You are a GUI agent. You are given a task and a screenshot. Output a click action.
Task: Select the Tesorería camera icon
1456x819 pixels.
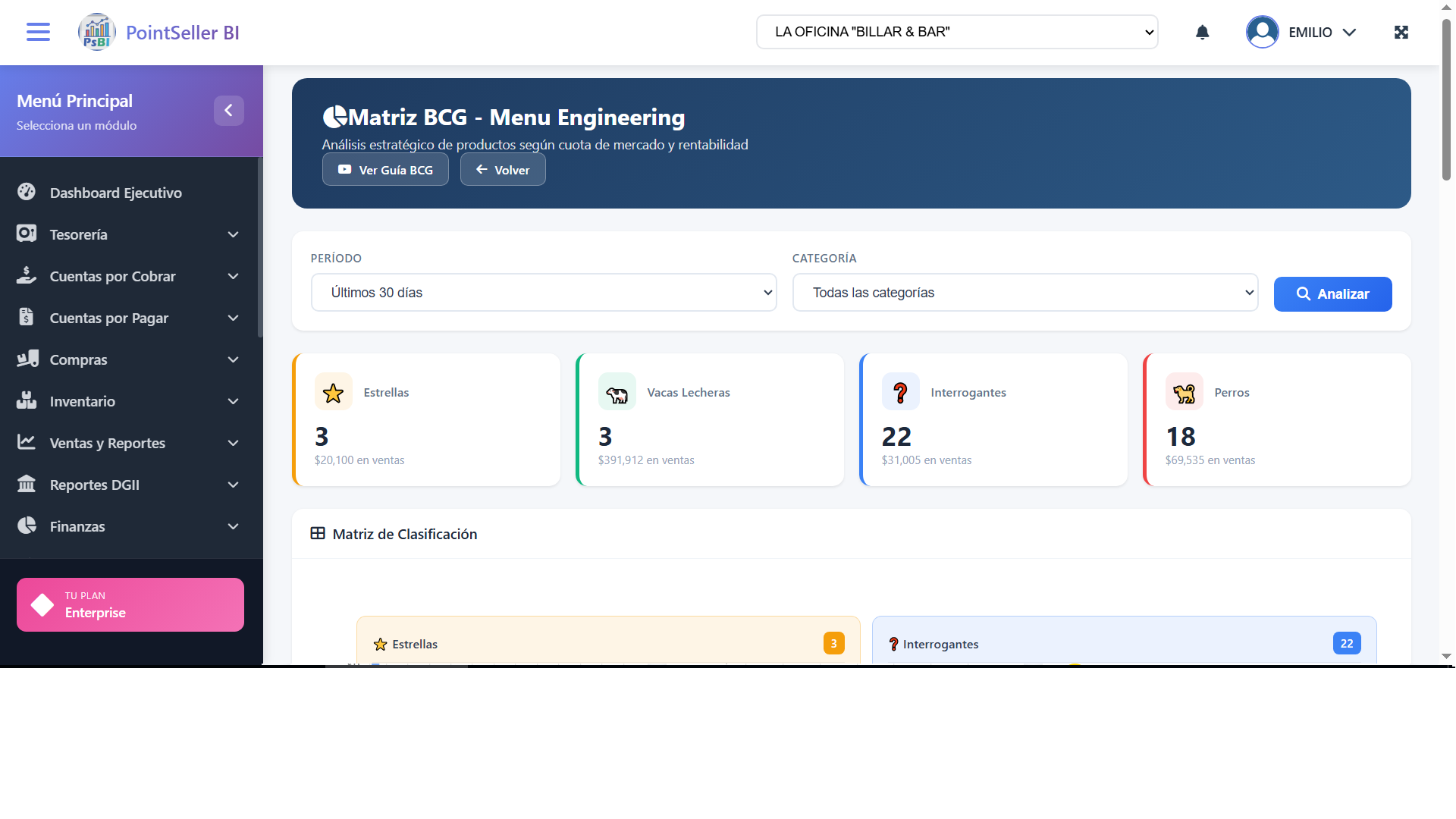pyautogui.click(x=27, y=234)
